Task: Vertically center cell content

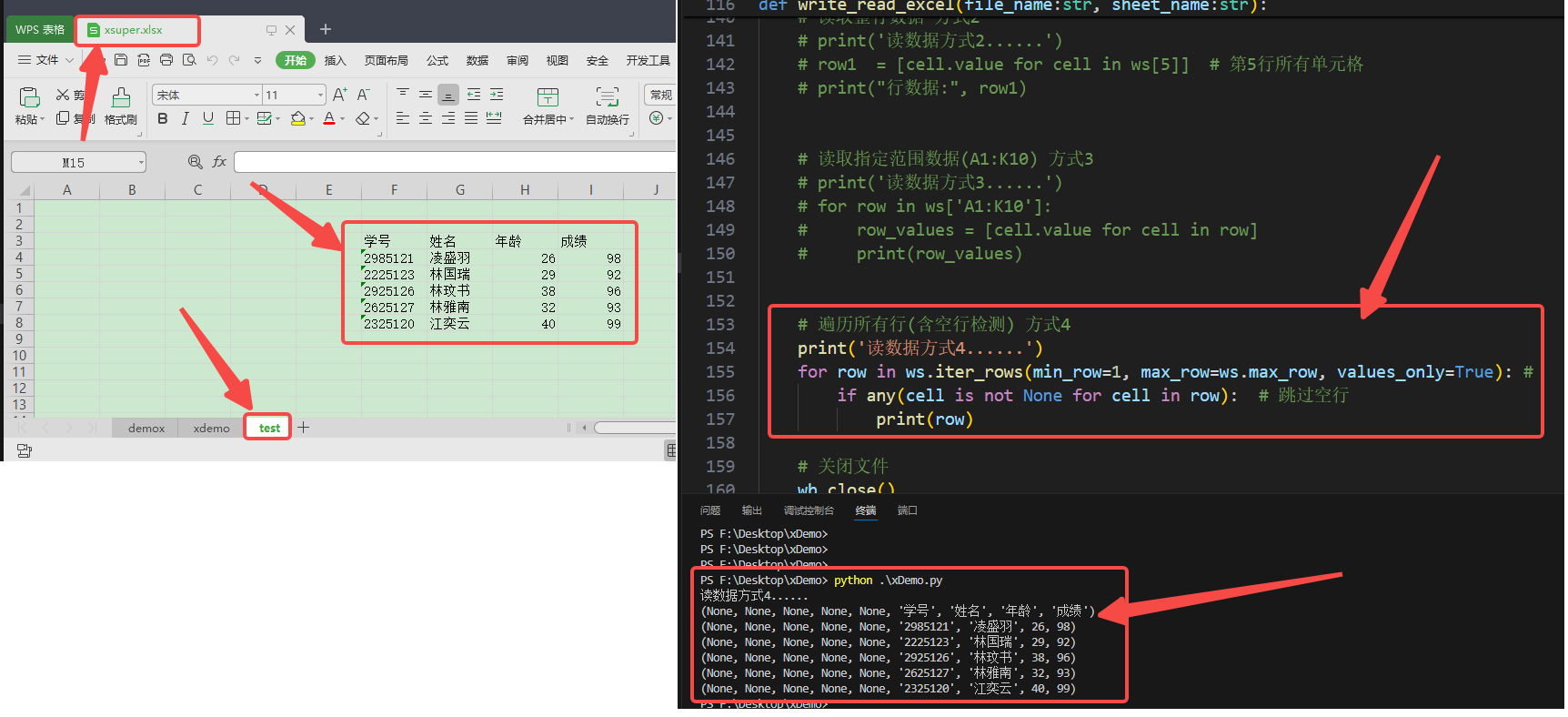Action: (426, 94)
